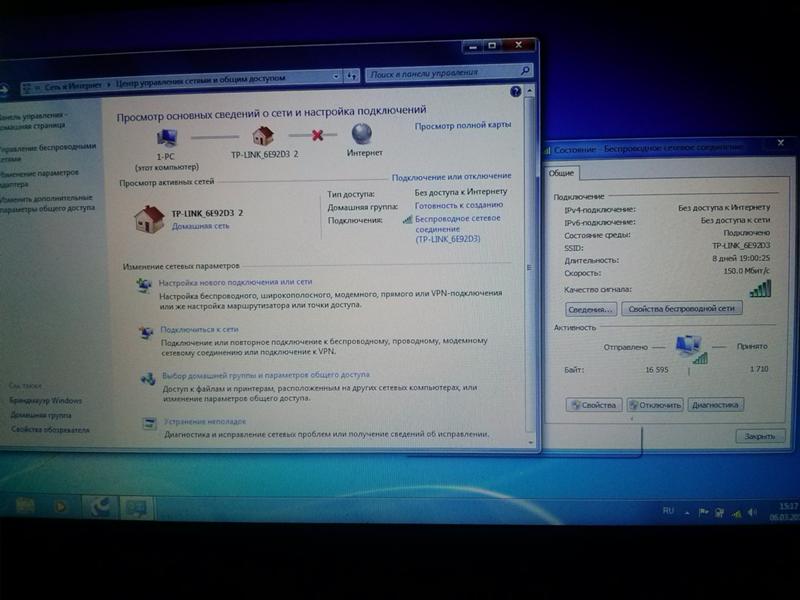The image size is (800, 600).
Task: Click the Action Center flag tray icon
Action: click(x=704, y=512)
